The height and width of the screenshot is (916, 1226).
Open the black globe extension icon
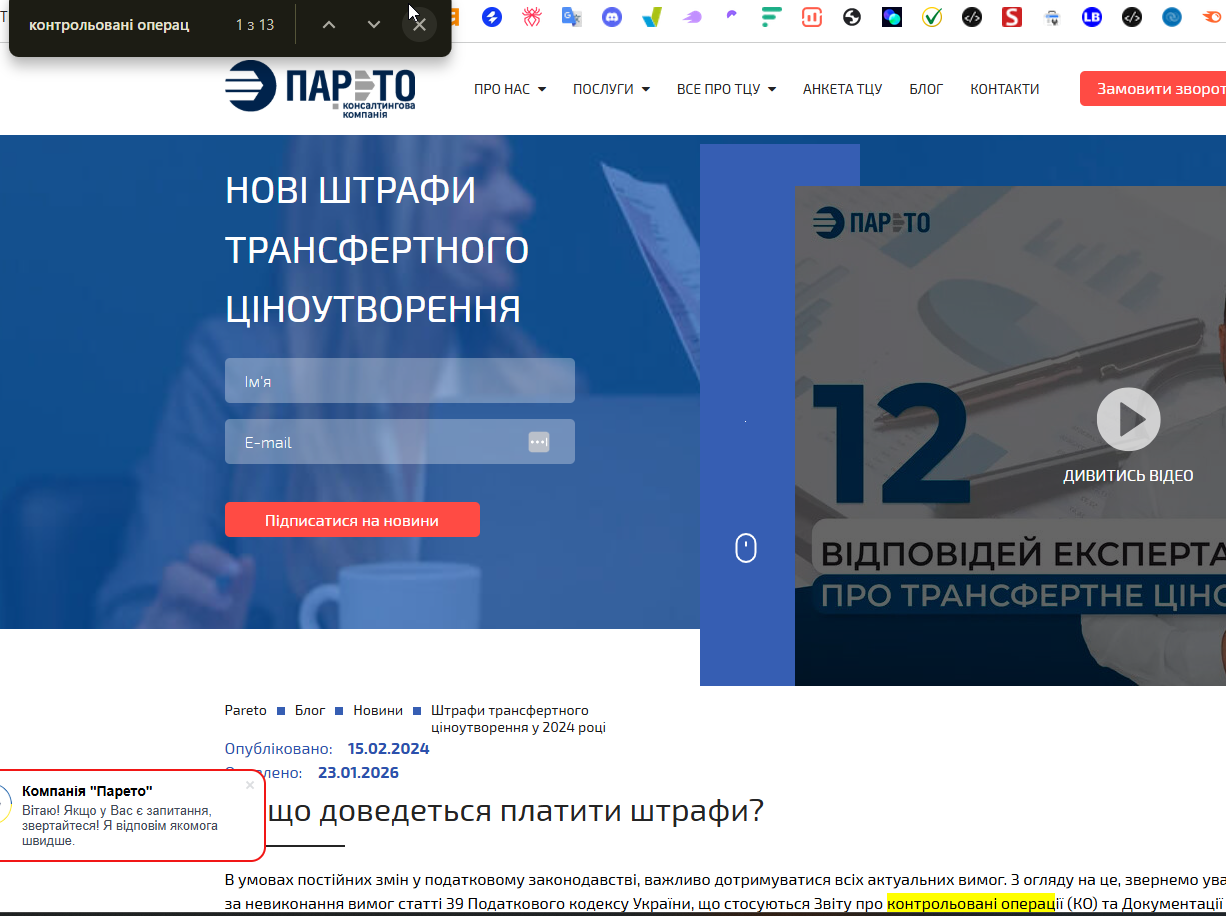coord(852,17)
